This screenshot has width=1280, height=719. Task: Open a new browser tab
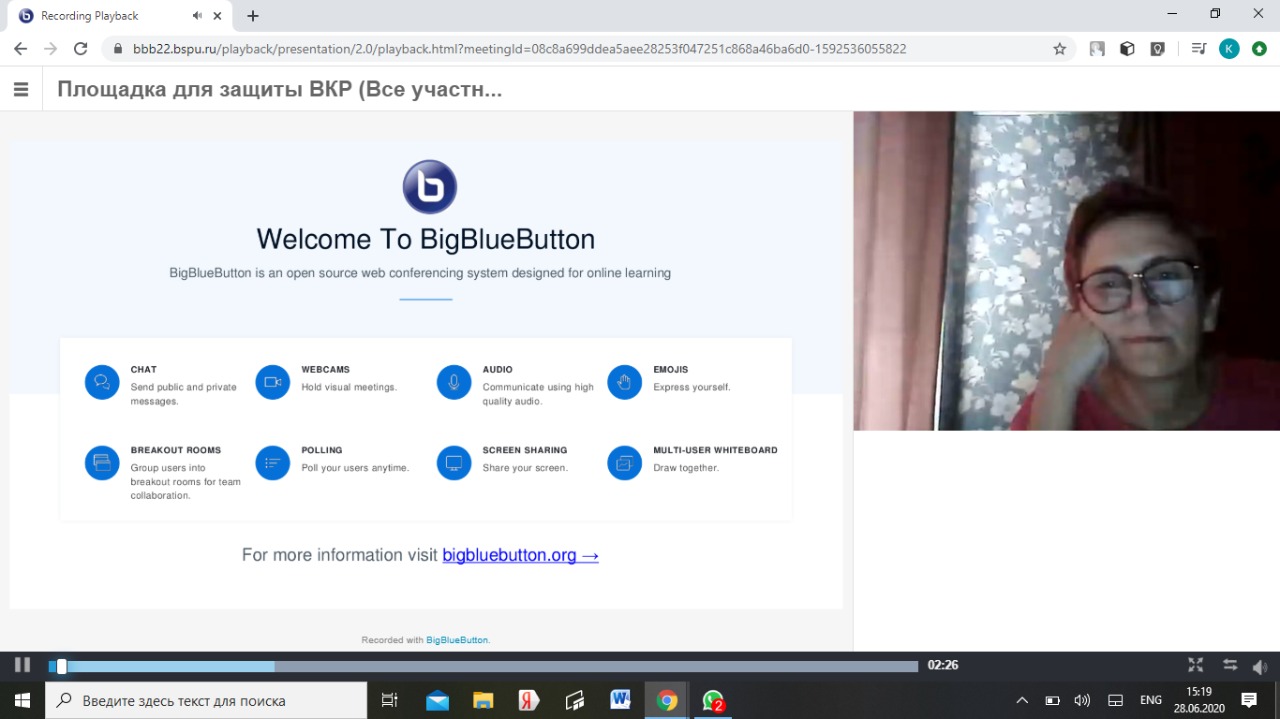click(253, 16)
